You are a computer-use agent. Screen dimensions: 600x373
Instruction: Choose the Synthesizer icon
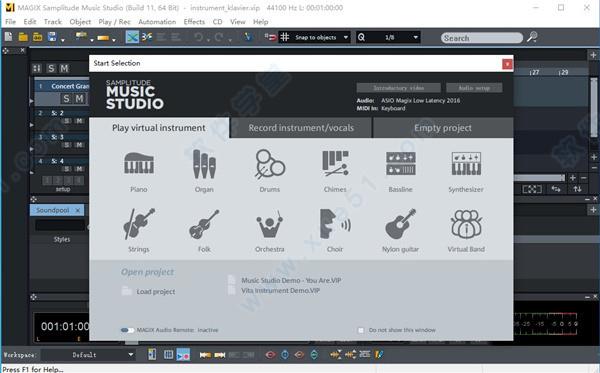pos(466,164)
